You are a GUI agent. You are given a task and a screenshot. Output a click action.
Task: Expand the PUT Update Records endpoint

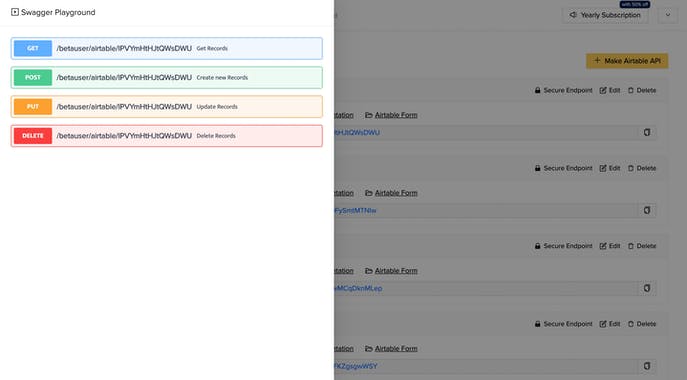pos(166,107)
